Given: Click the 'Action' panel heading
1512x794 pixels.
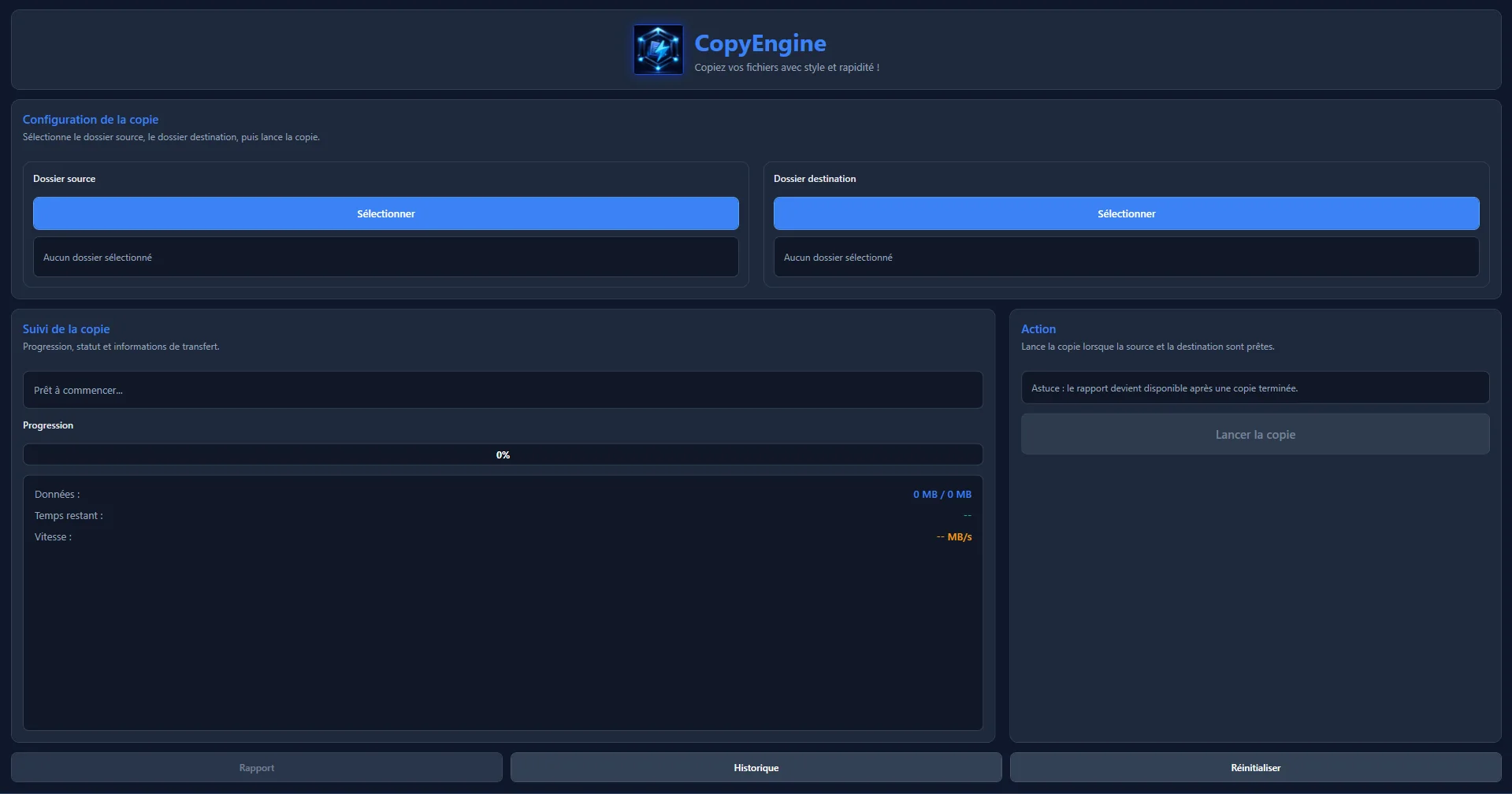Looking at the screenshot, I should click(1038, 329).
